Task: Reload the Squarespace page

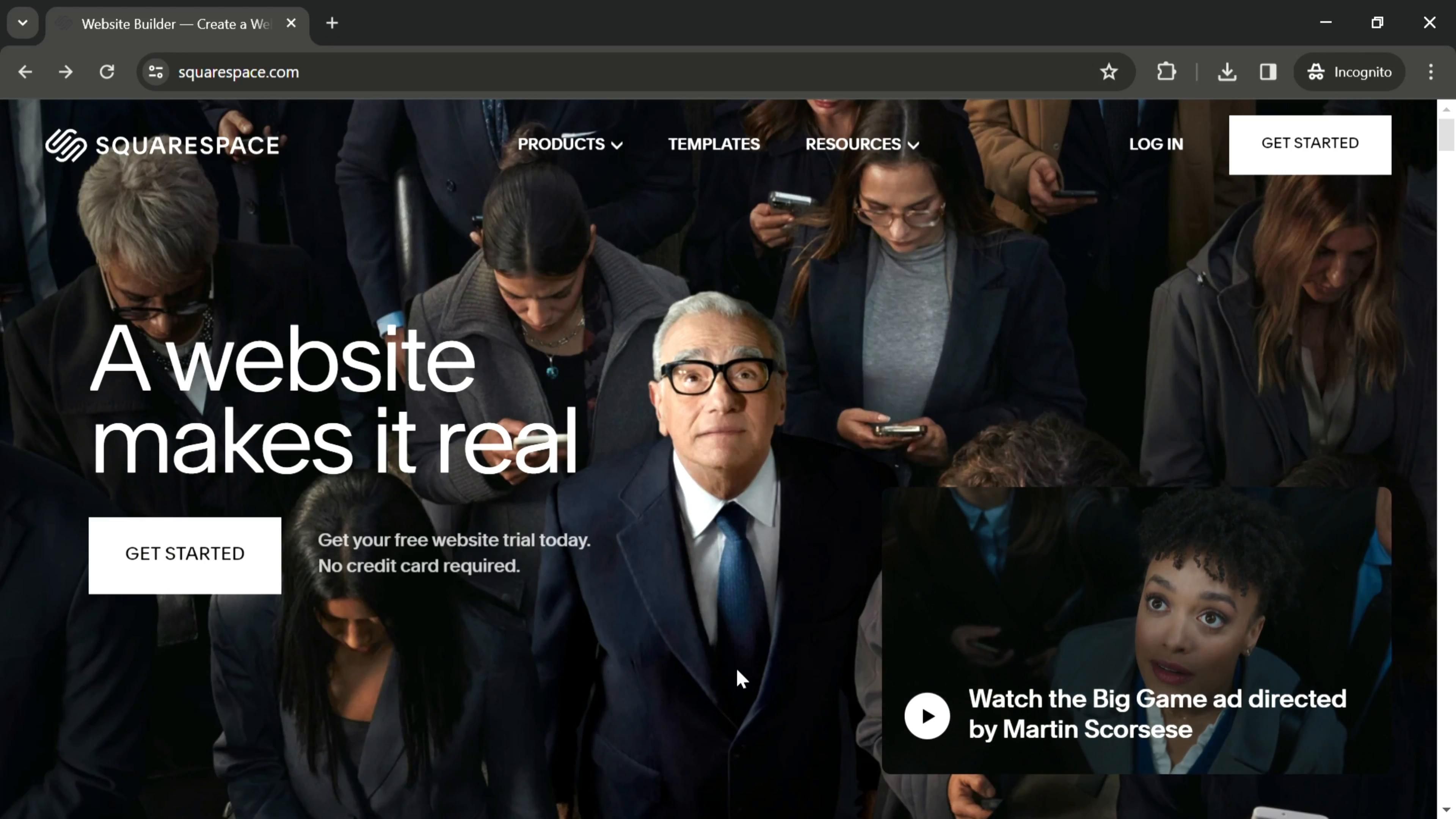Action: (107, 72)
